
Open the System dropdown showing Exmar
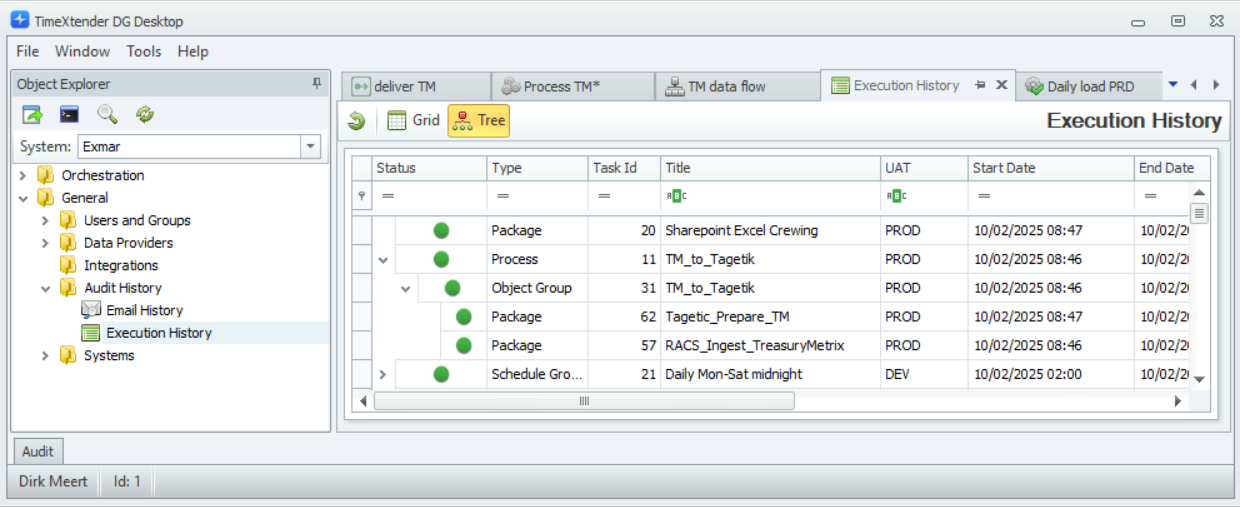(311, 146)
